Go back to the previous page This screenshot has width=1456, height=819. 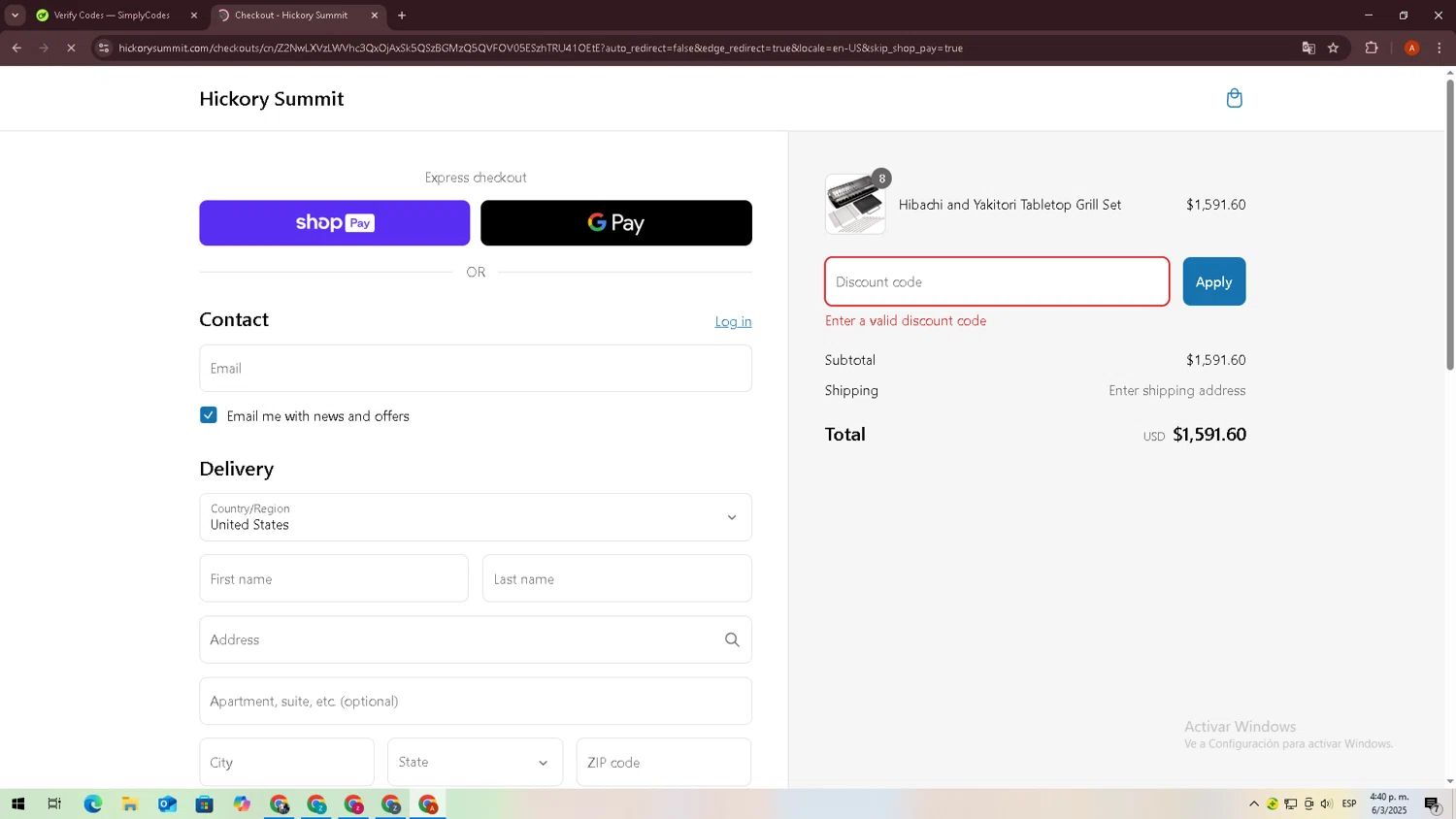pos(17,48)
